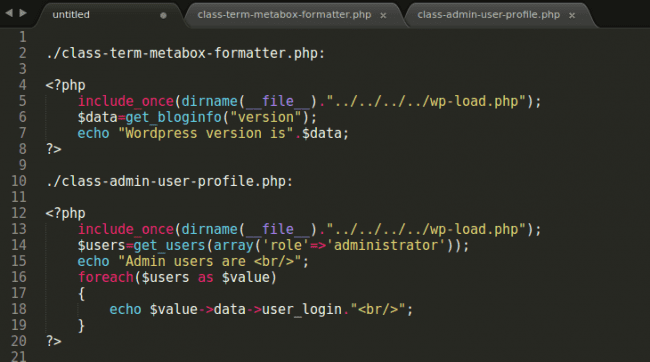Click the '<?php' tag on line 12

65,213
